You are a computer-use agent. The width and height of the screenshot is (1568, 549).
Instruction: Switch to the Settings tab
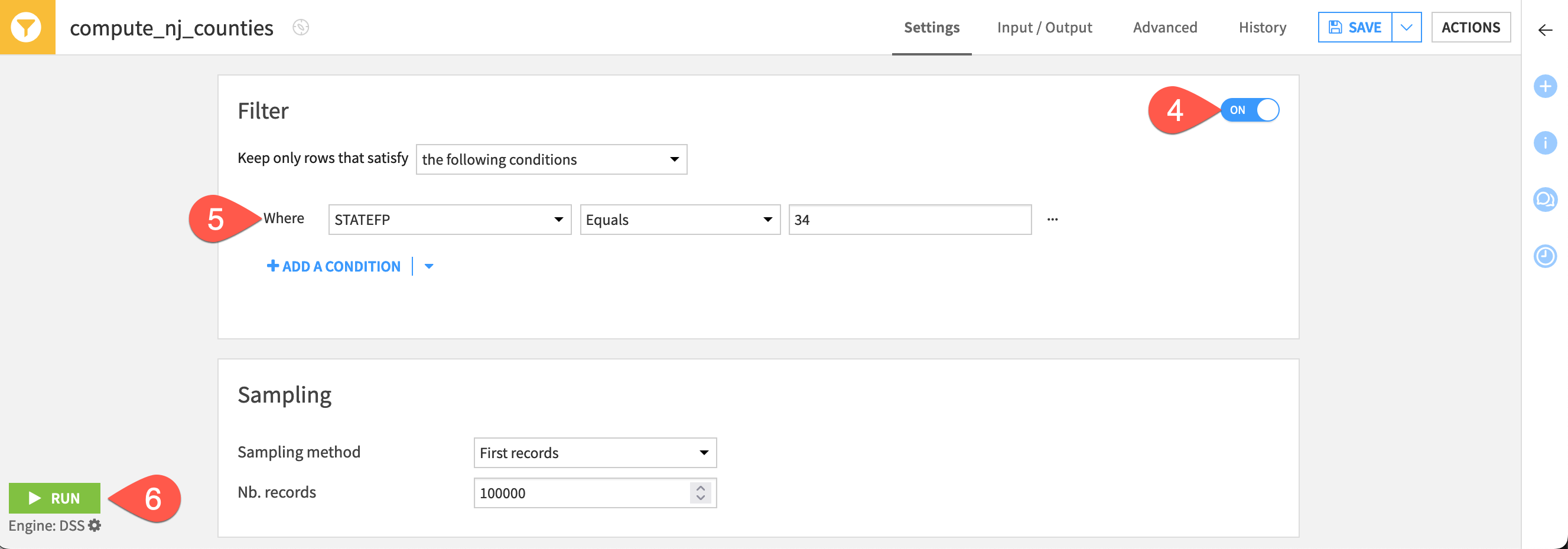(931, 27)
